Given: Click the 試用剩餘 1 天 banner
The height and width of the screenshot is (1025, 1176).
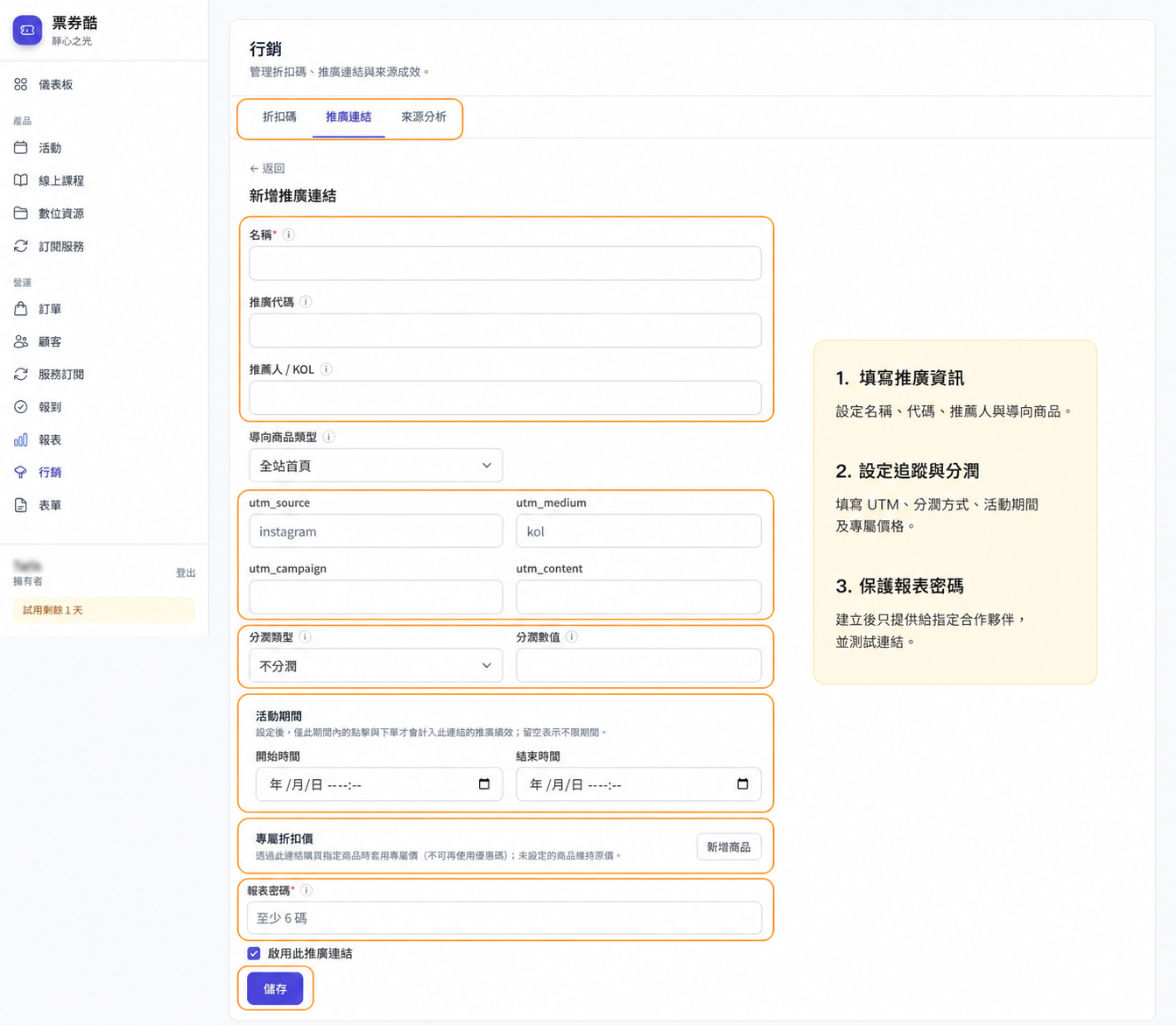Looking at the screenshot, I should 103,610.
